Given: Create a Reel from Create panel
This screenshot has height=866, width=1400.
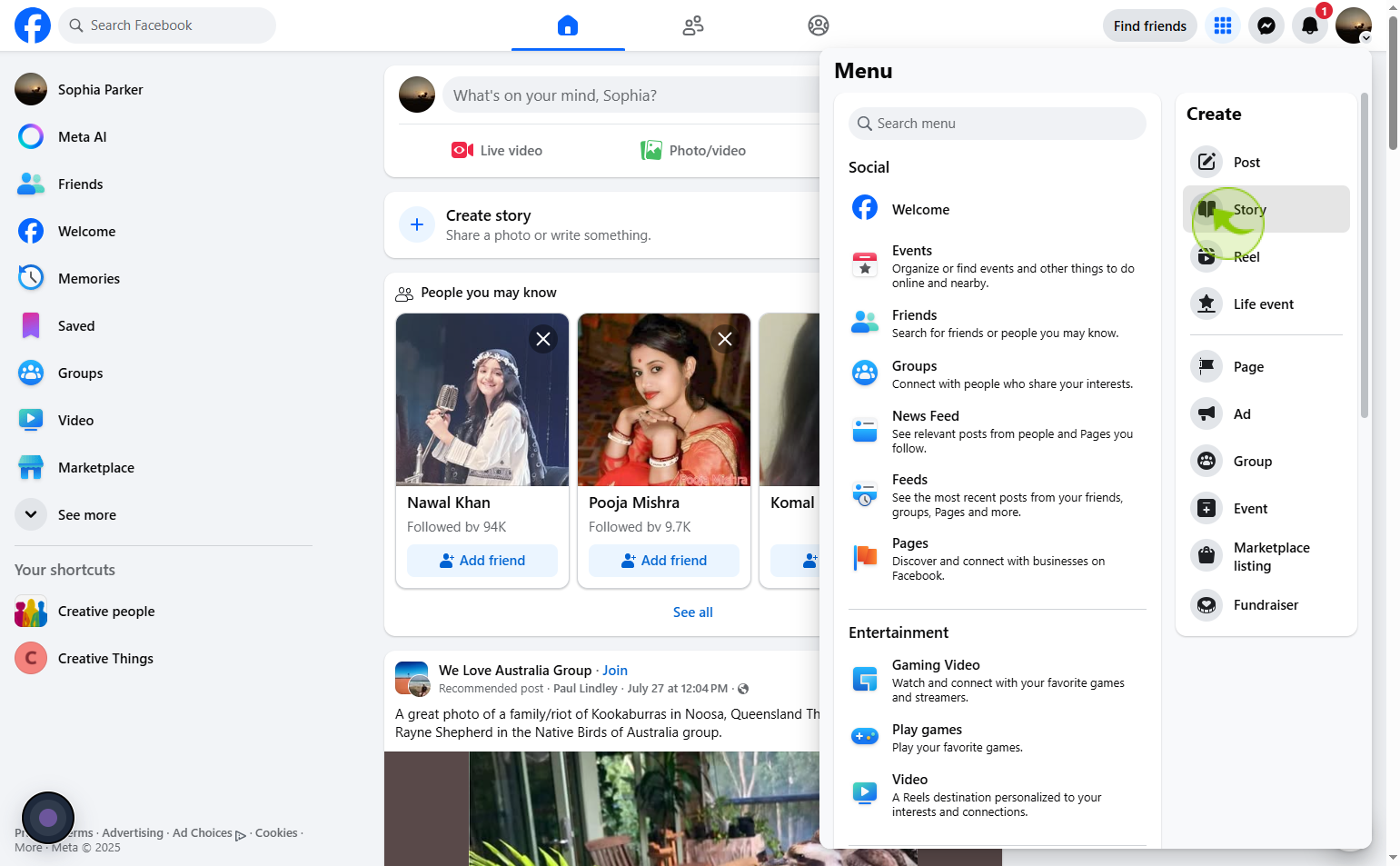Looking at the screenshot, I should (1266, 256).
